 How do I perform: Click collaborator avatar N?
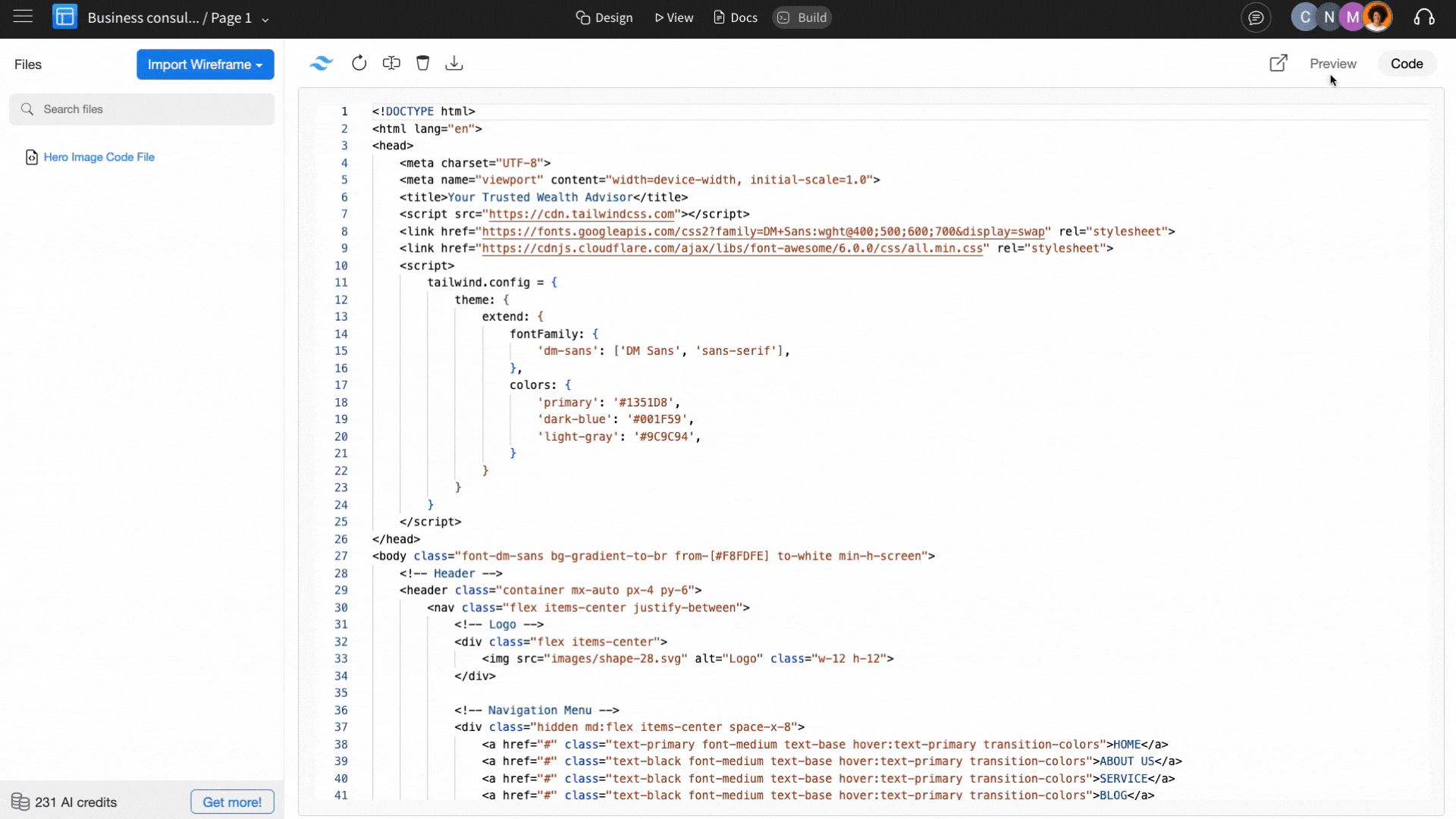click(x=1329, y=17)
